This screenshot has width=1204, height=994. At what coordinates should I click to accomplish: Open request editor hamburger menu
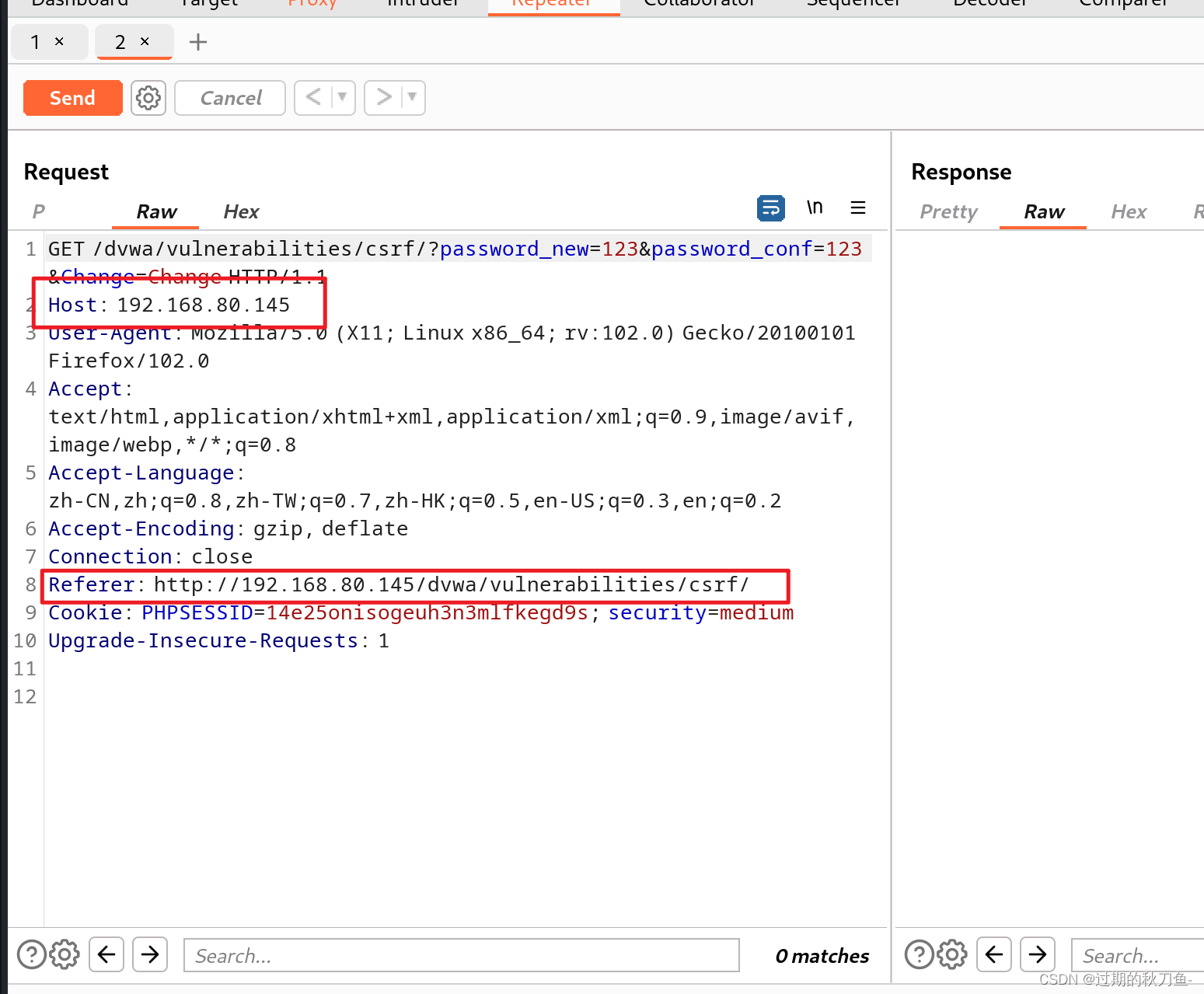coord(858,208)
